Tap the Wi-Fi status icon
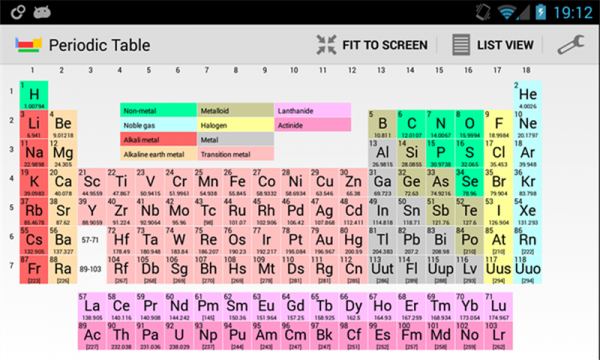Image resolution: width=600 pixels, height=360 pixels. coord(506,13)
